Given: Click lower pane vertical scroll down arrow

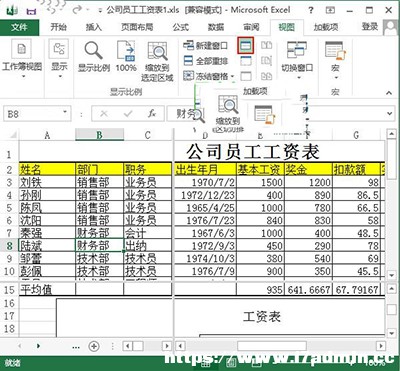Looking at the screenshot, I should click(391, 333).
